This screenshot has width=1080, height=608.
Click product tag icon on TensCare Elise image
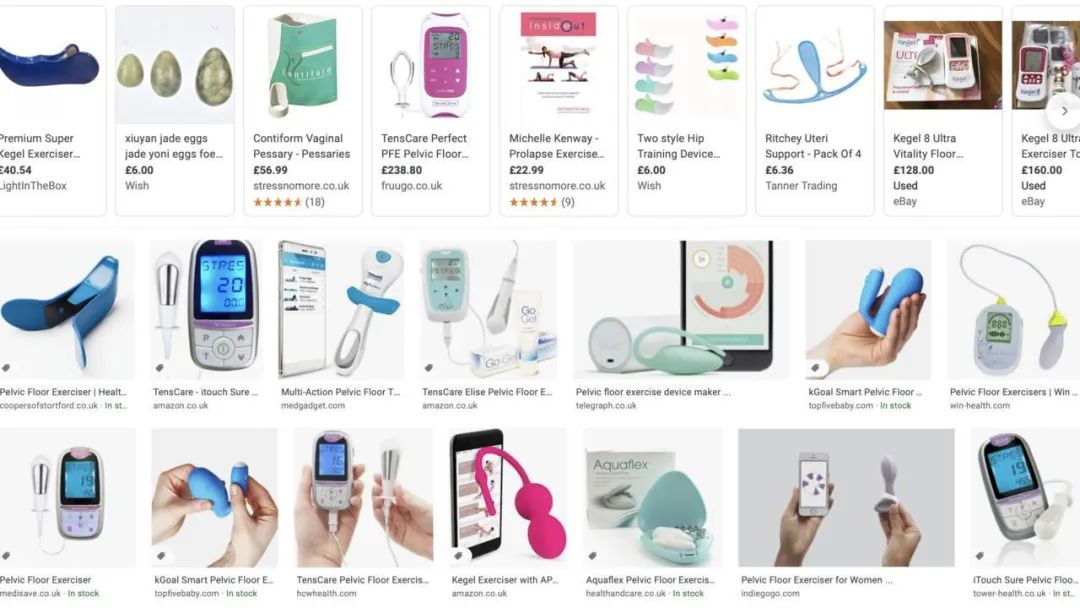pos(428,368)
